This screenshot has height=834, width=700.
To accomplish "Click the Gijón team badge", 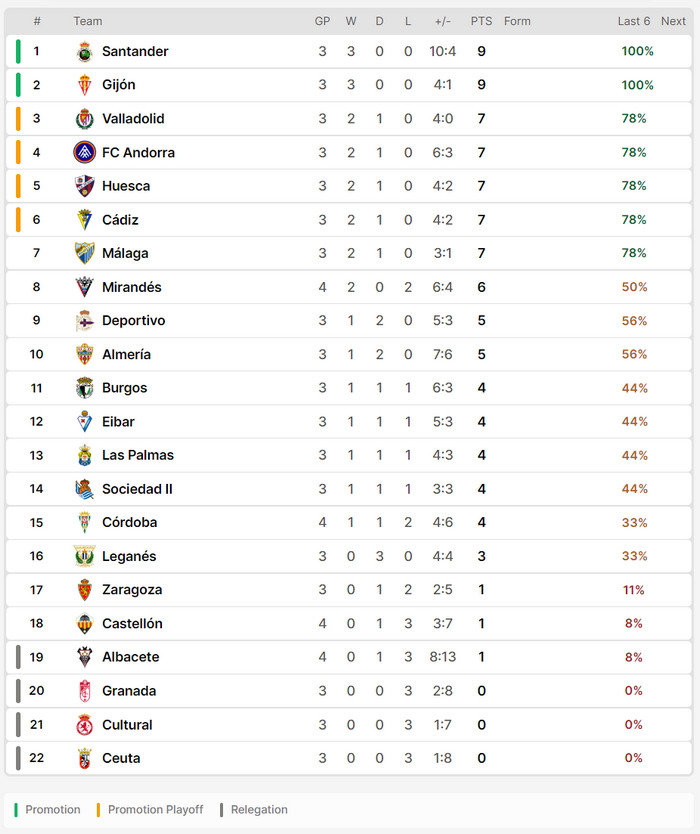I will point(84,85).
